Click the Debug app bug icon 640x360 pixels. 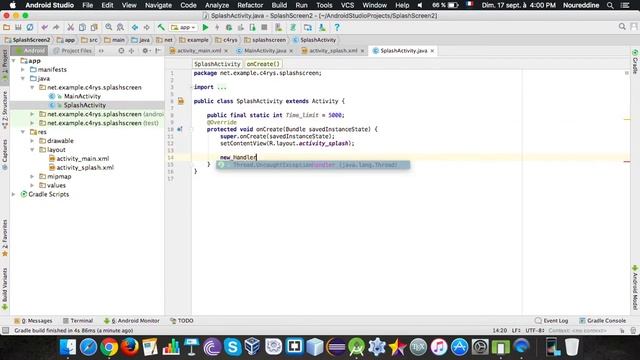click(x=229, y=27)
